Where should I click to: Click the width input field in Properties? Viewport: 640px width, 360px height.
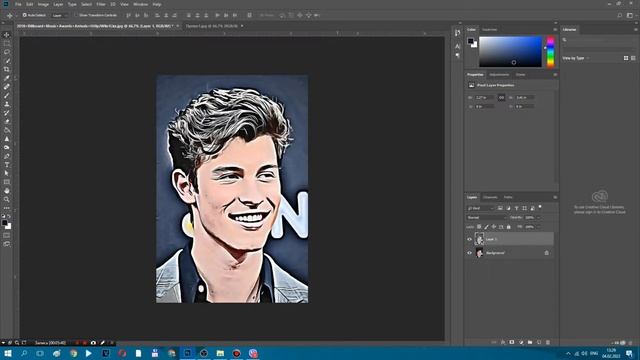click(484, 98)
